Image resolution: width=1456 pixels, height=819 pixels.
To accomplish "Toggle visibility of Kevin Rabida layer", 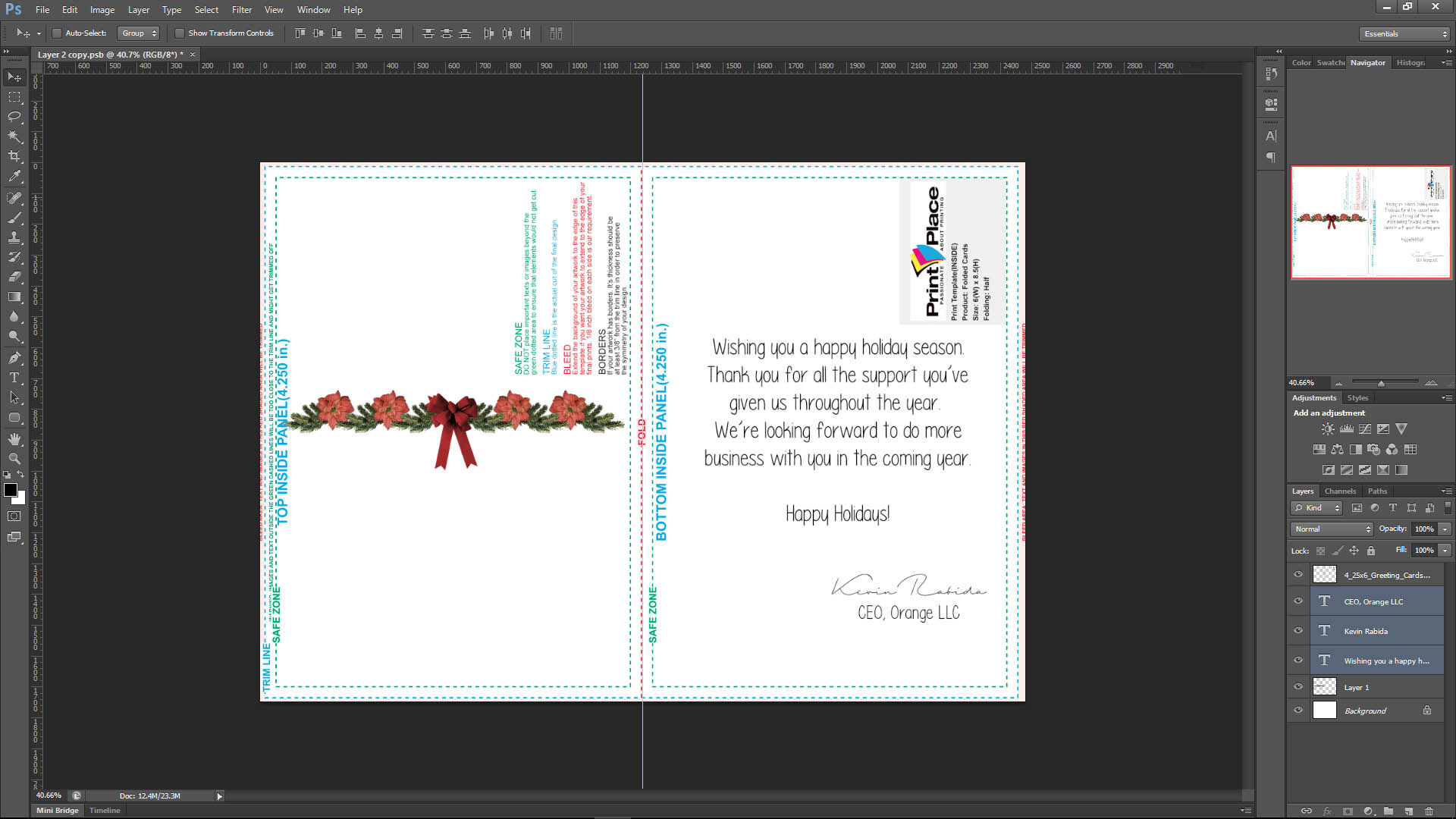I will [x=1298, y=630].
